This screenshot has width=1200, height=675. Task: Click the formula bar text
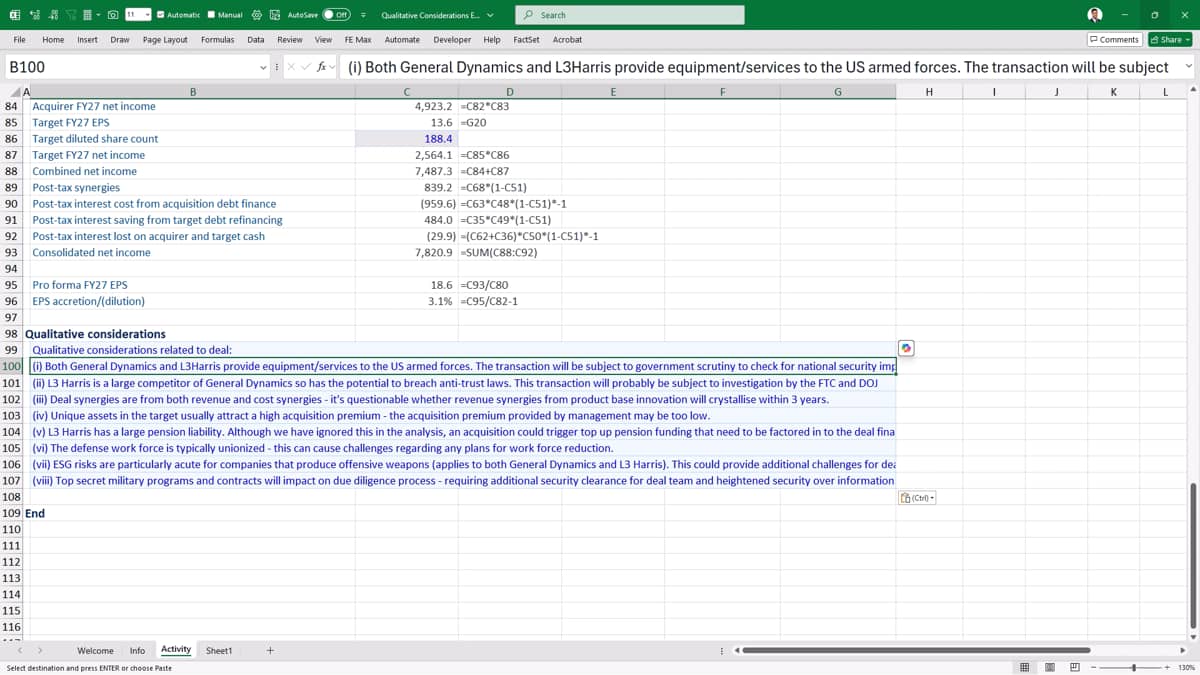(758, 67)
